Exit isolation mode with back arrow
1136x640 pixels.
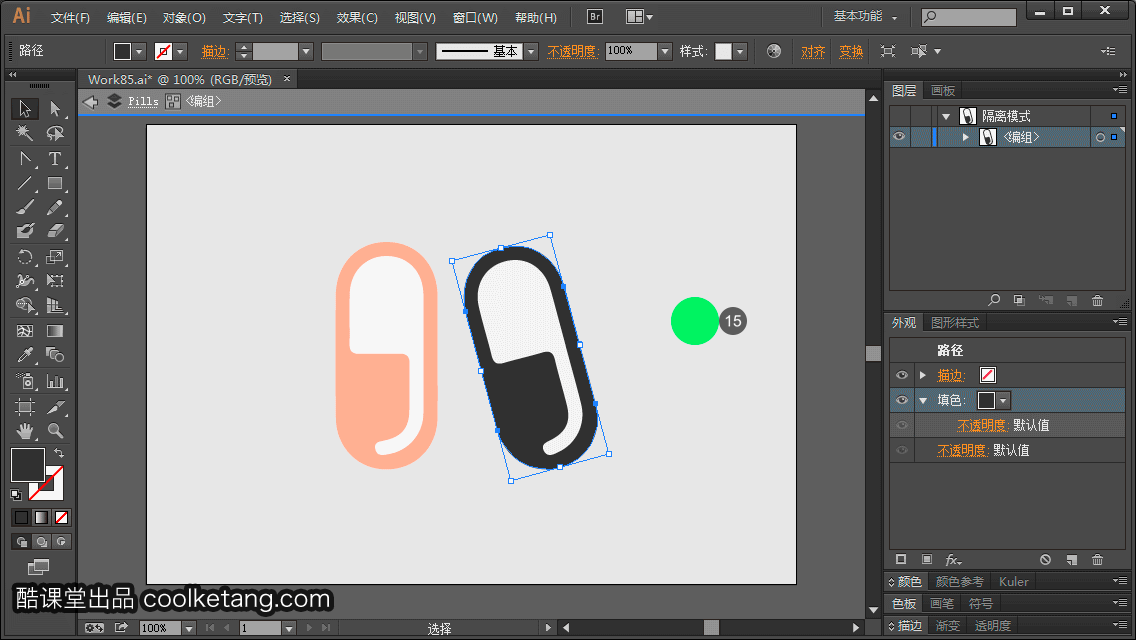91,101
